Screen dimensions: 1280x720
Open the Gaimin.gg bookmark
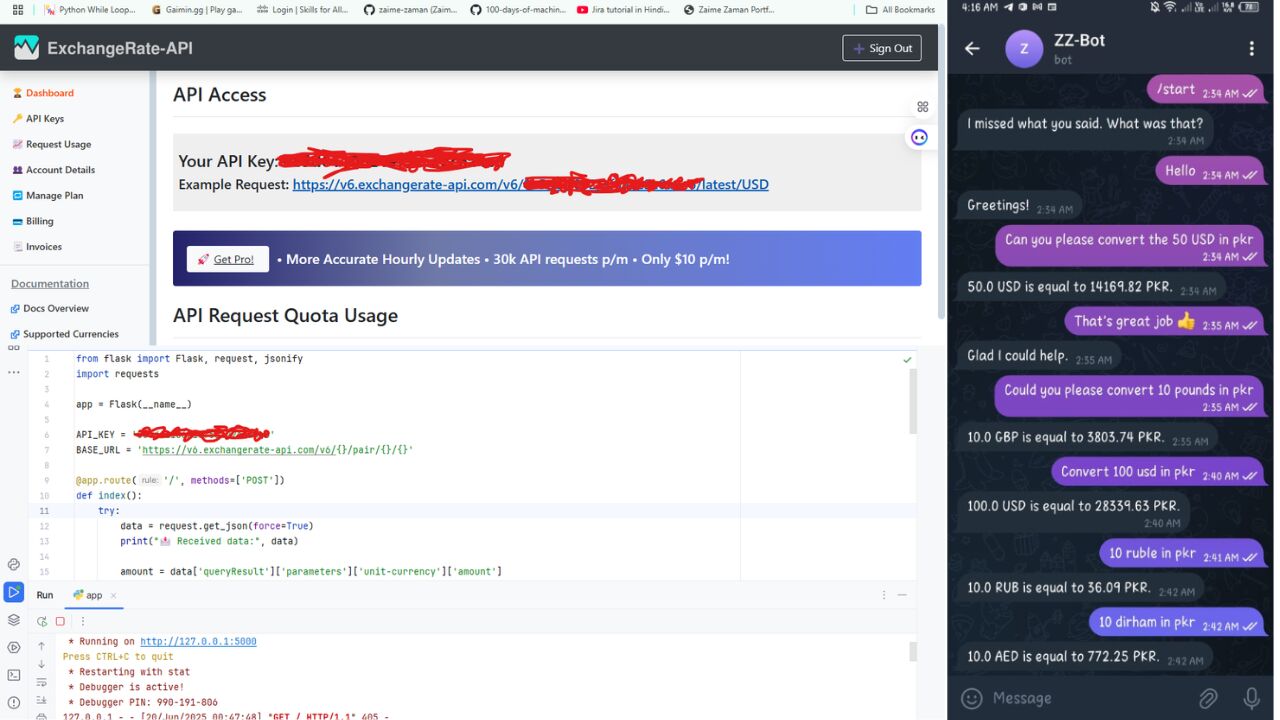pos(197,10)
